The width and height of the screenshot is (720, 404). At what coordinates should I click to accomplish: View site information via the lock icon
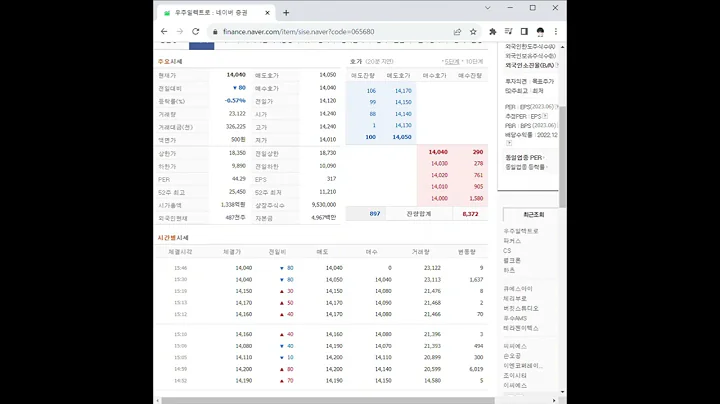click(x=215, y=32)
